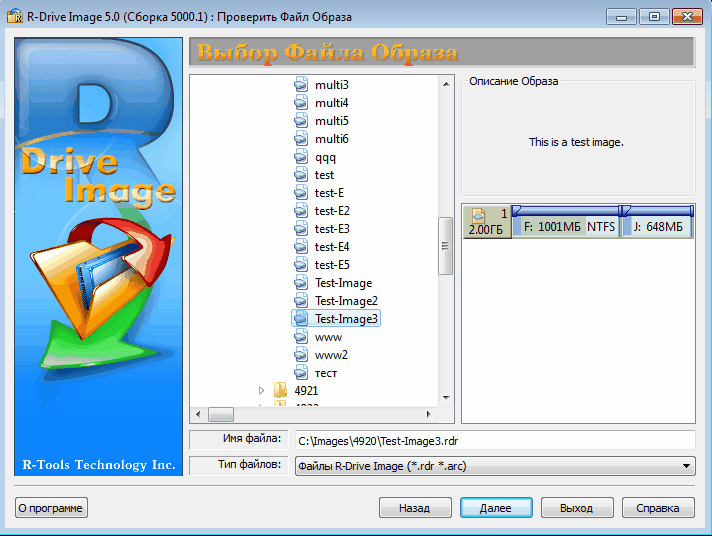Open Справка help button

pyautogui.click(x=658, y=507)
